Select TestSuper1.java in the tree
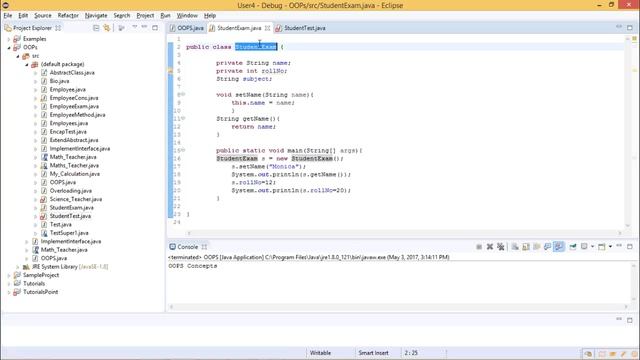The image size is (640, 360). 69,233
